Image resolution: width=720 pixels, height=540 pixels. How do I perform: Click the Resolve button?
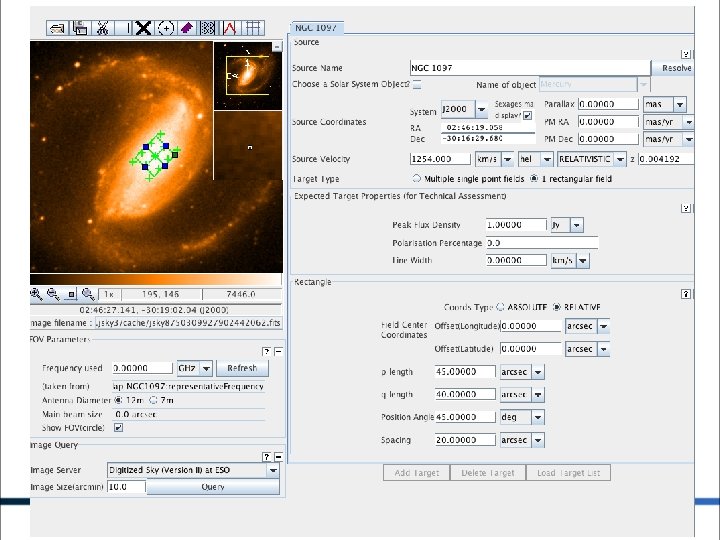(676, 68)
